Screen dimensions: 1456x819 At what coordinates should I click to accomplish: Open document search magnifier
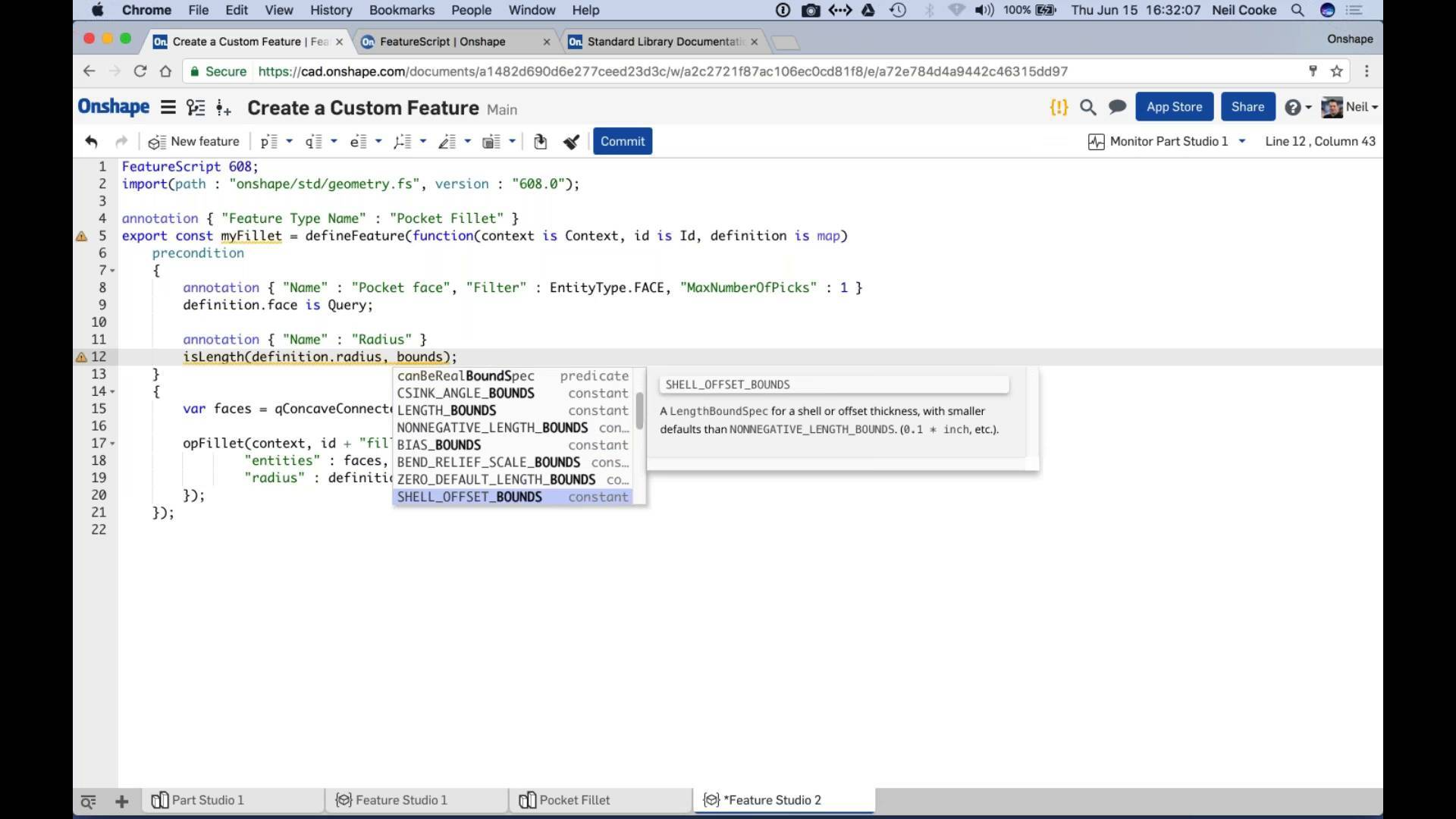click(x=1087, y=107)
